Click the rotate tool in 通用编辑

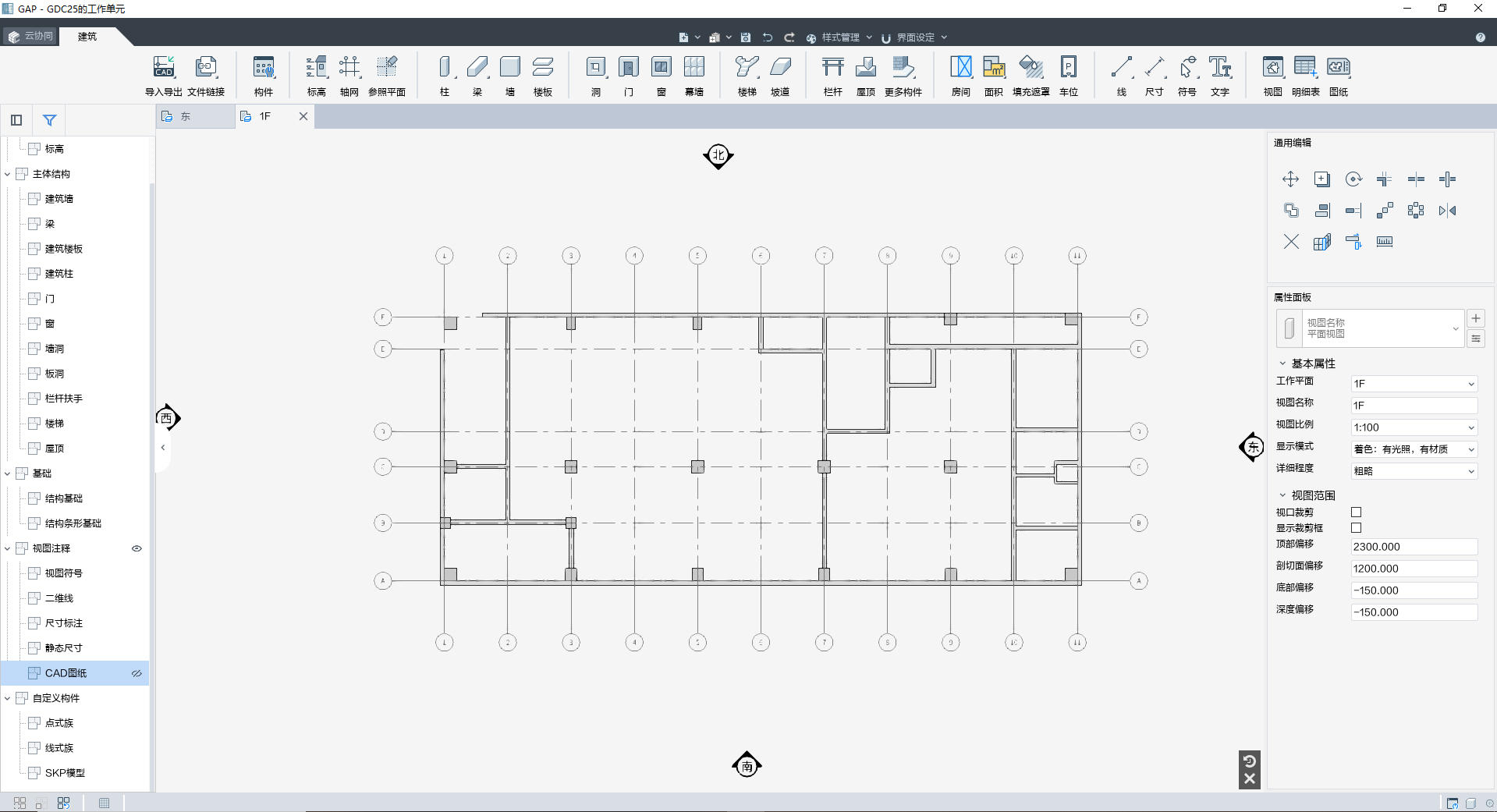pyautogui.click(x=1353, y=179)
